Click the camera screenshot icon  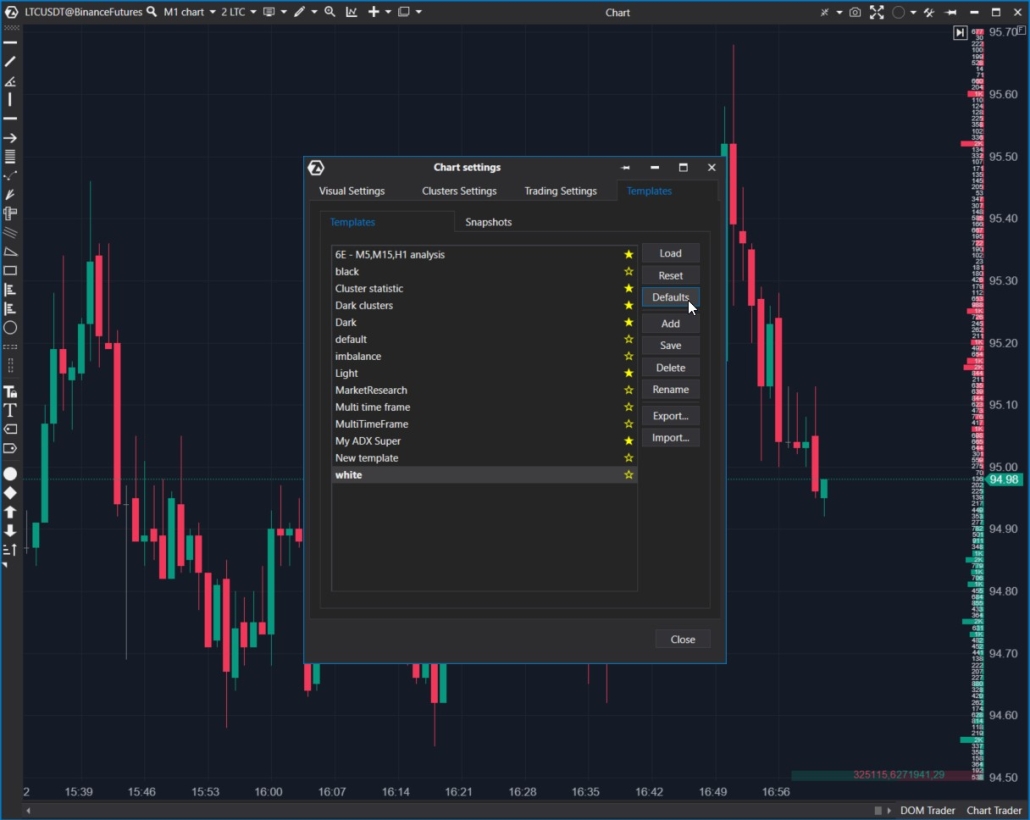[x=855, y=12]
